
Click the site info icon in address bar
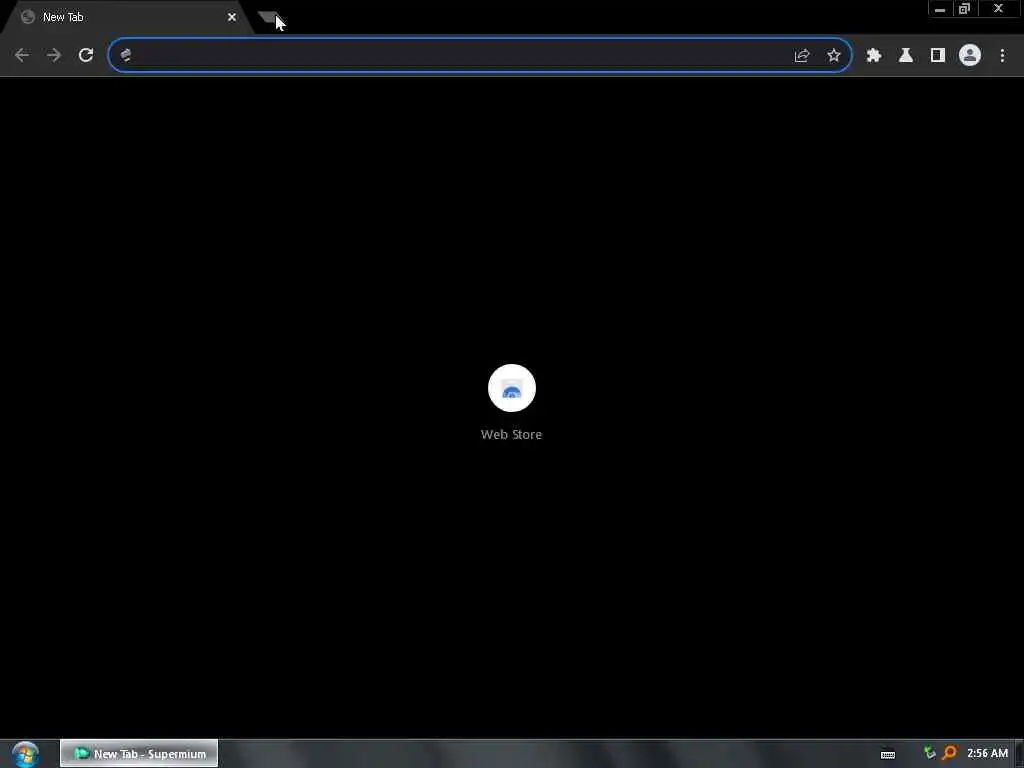click(x=126, y=56)
